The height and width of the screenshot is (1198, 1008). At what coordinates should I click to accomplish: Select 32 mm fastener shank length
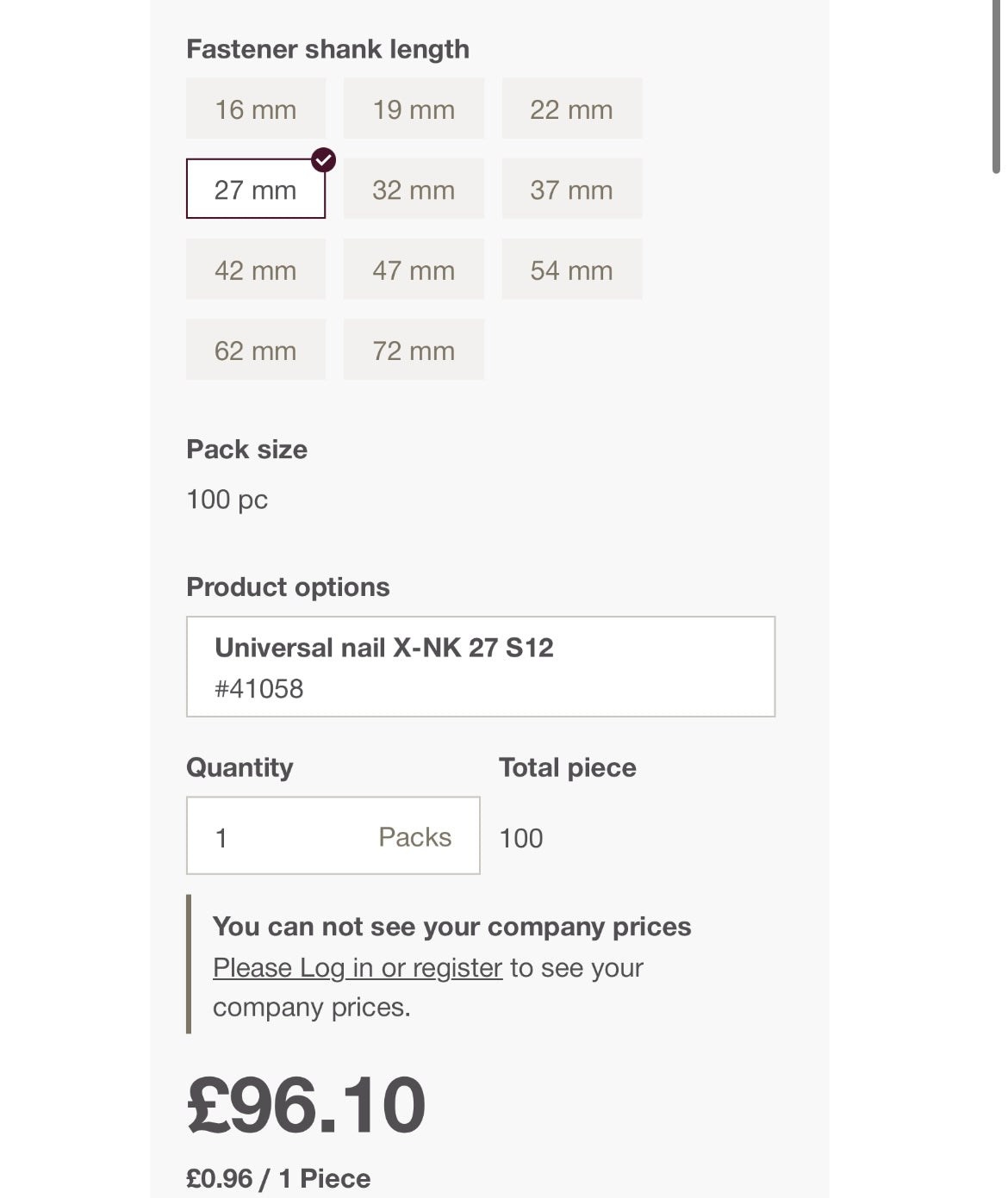point(414,189)
